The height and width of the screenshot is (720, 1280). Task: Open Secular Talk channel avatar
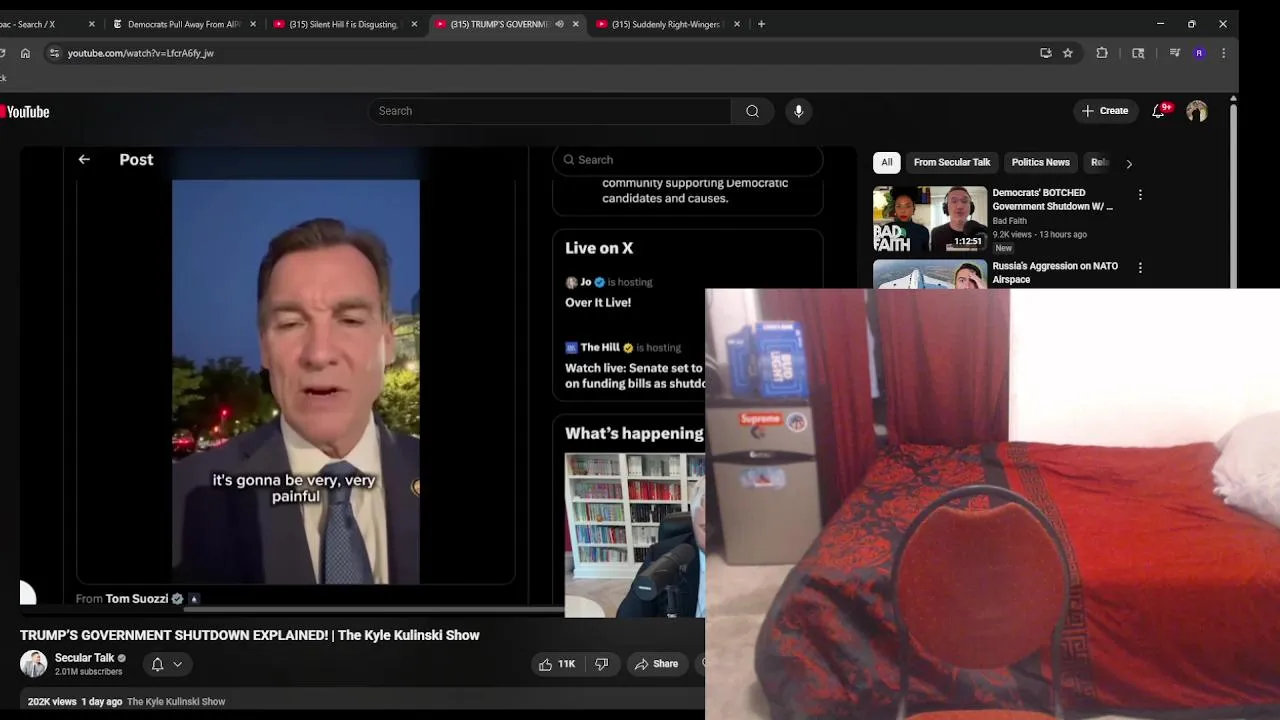[33, 664]
